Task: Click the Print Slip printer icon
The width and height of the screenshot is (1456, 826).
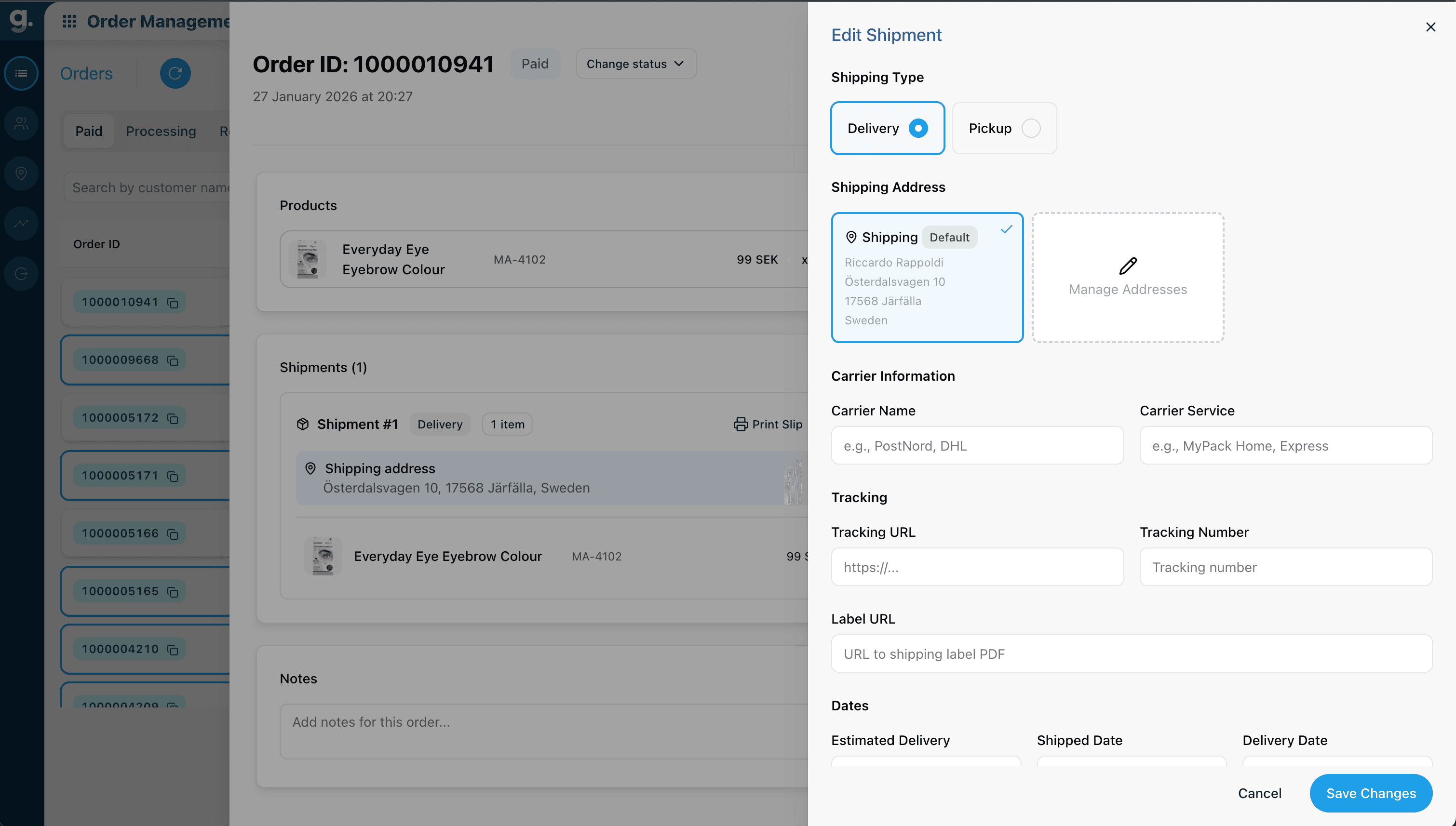Action: click(741, 424)
